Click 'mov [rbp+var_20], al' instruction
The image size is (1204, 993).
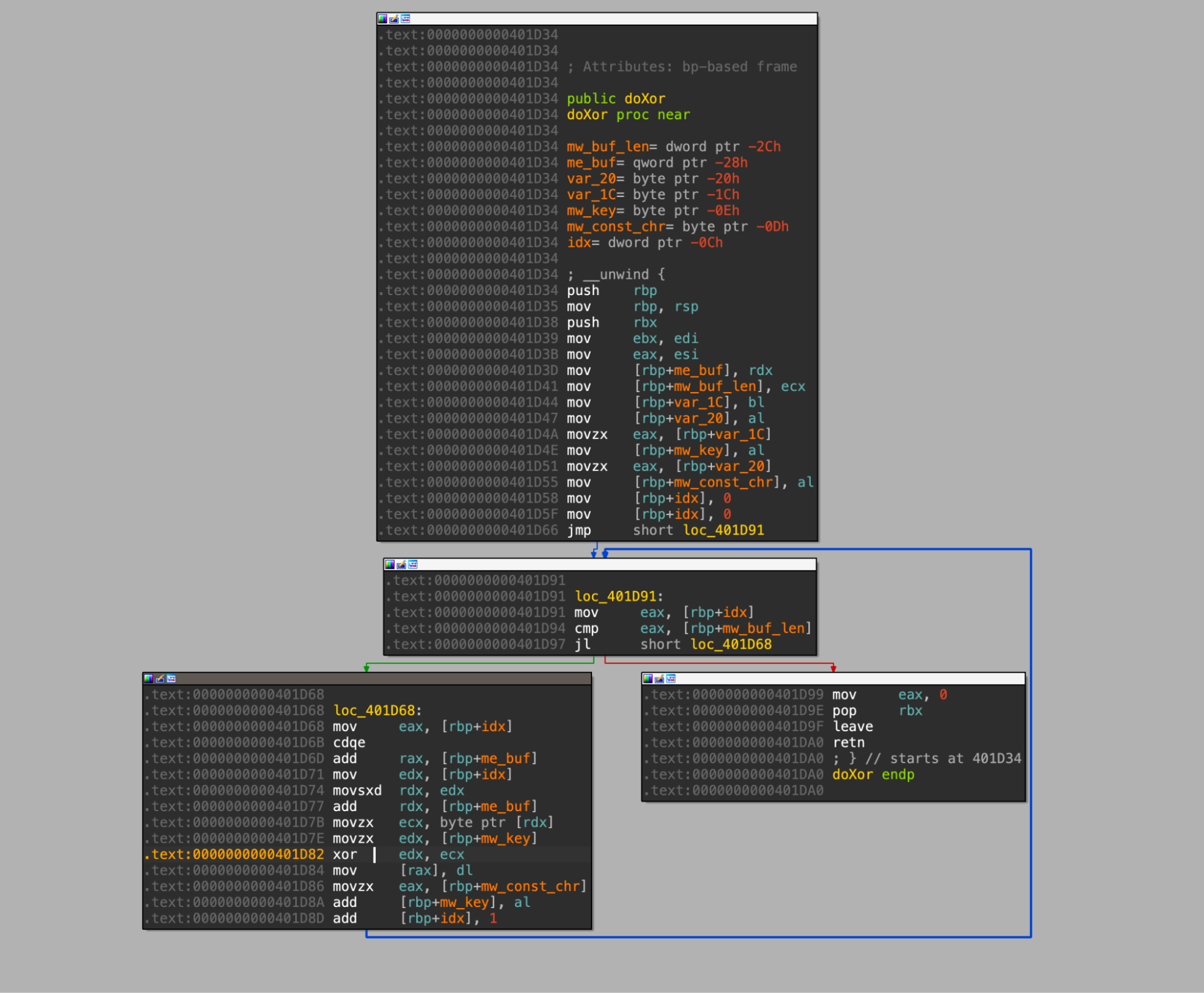(x=666, y=418)
